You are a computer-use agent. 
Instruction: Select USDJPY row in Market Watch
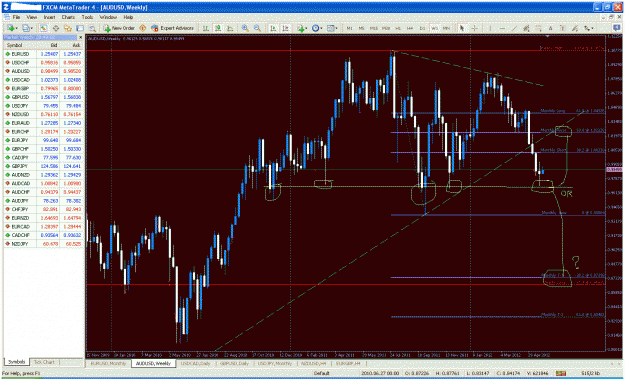[43, 106]
